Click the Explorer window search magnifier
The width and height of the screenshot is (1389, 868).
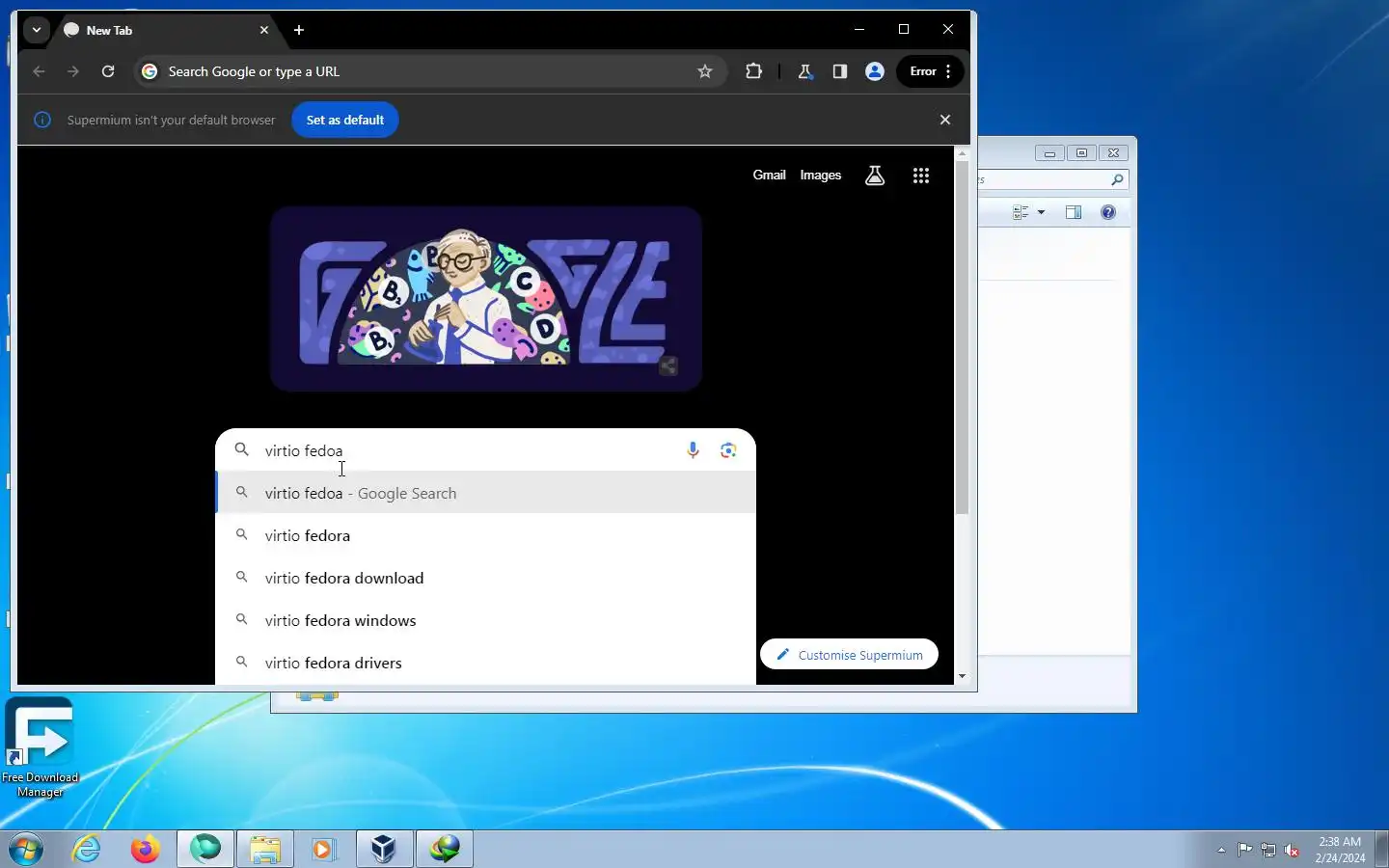(1117, 179)
